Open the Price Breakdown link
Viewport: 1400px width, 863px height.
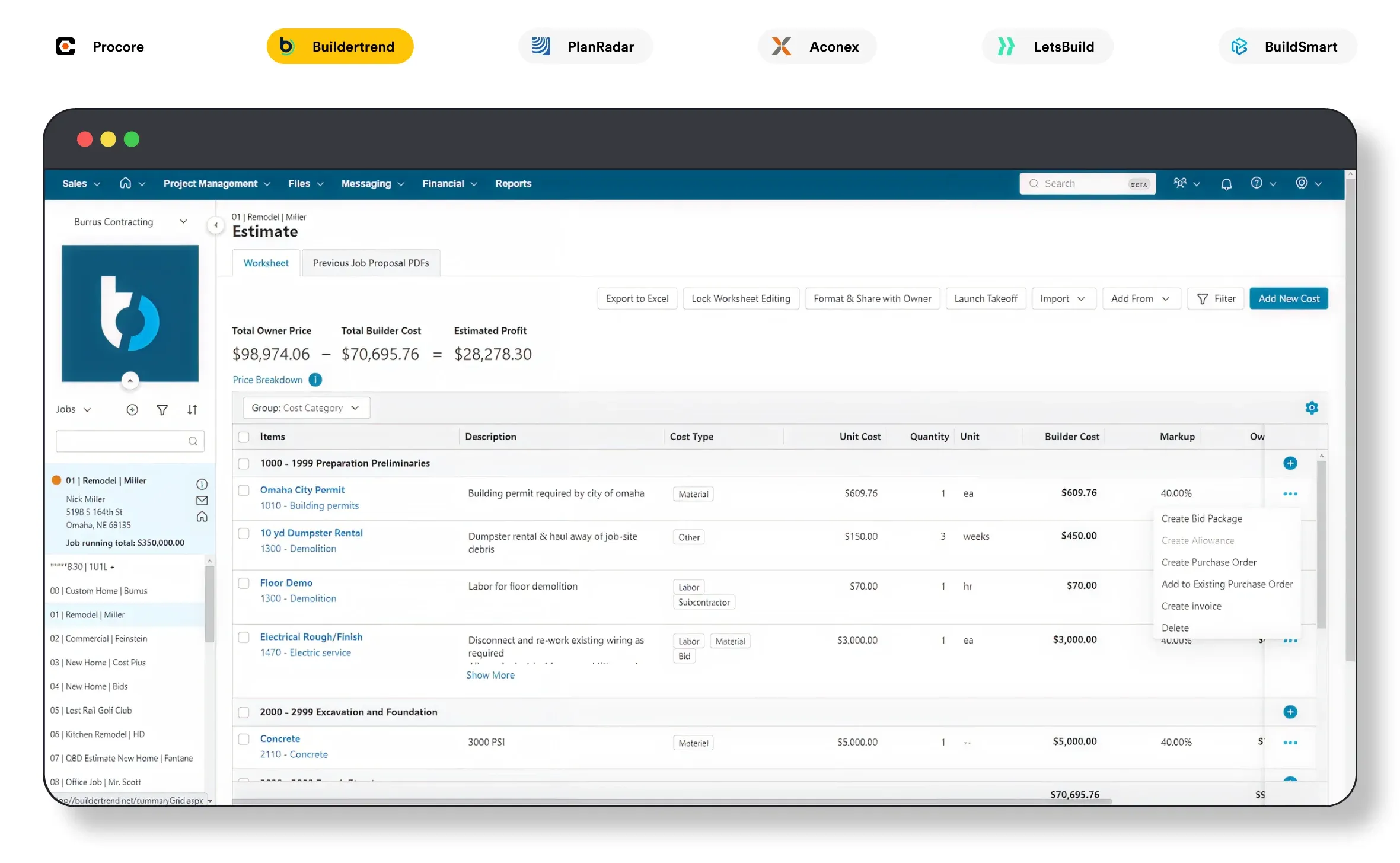[x=267, y=380]
